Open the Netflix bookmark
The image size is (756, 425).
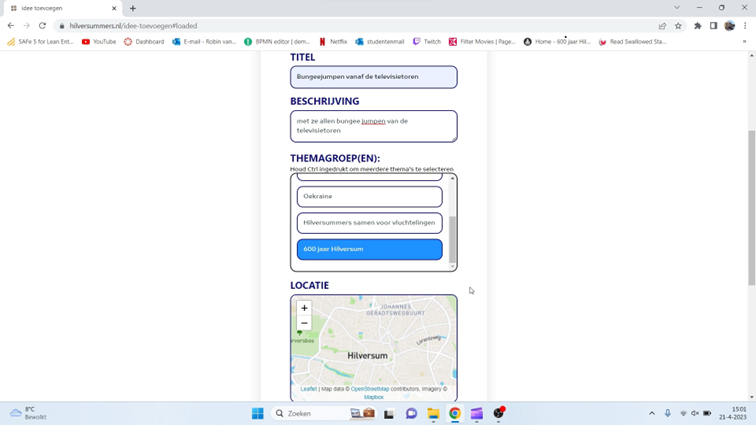coord(332,42)
